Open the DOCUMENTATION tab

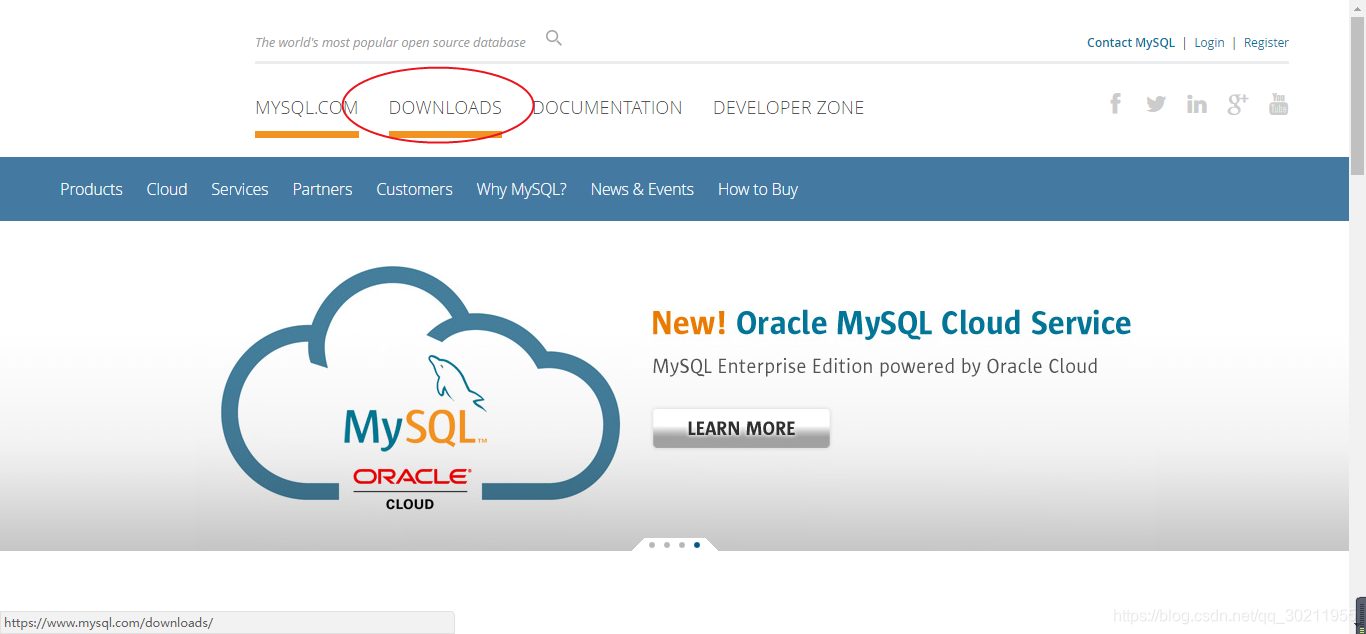coord(607,108)
